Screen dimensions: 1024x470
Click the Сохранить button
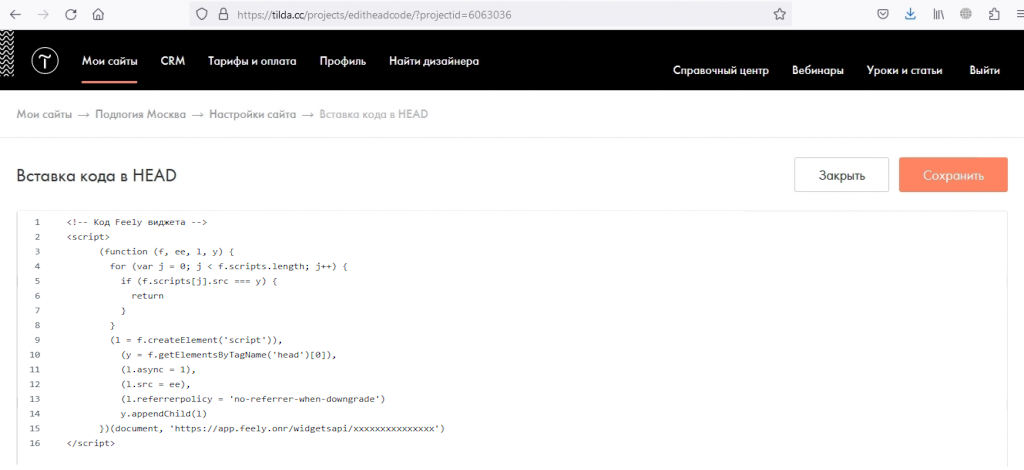[953, 175]
